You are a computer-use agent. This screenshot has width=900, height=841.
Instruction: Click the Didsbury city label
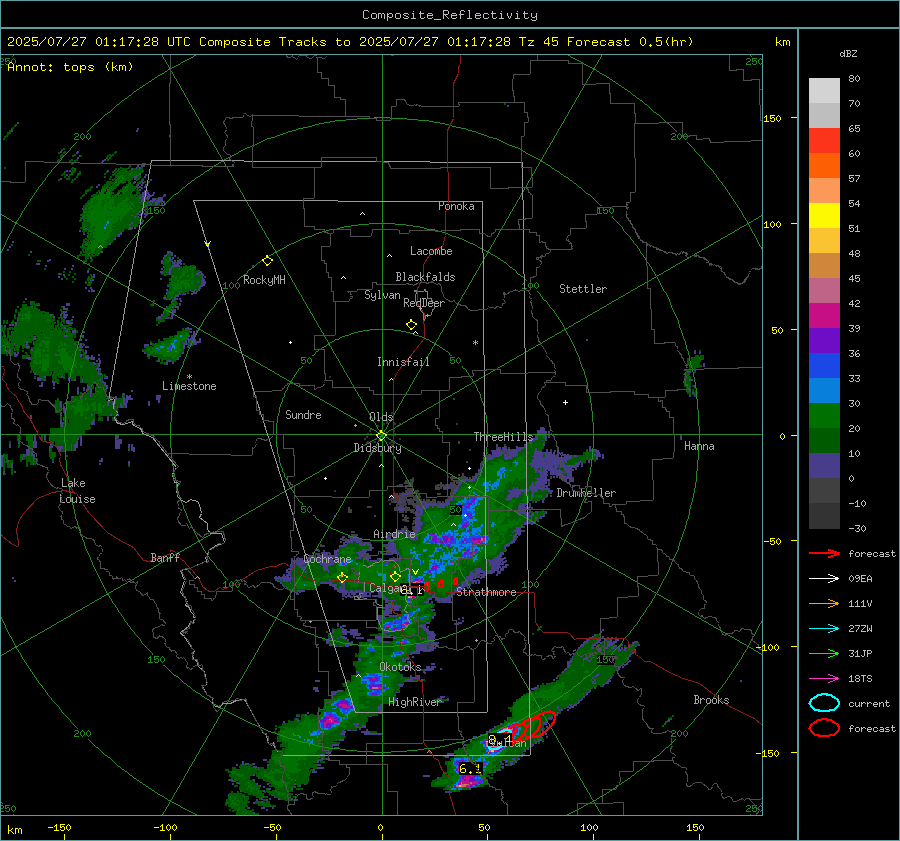tap(377, 448)
